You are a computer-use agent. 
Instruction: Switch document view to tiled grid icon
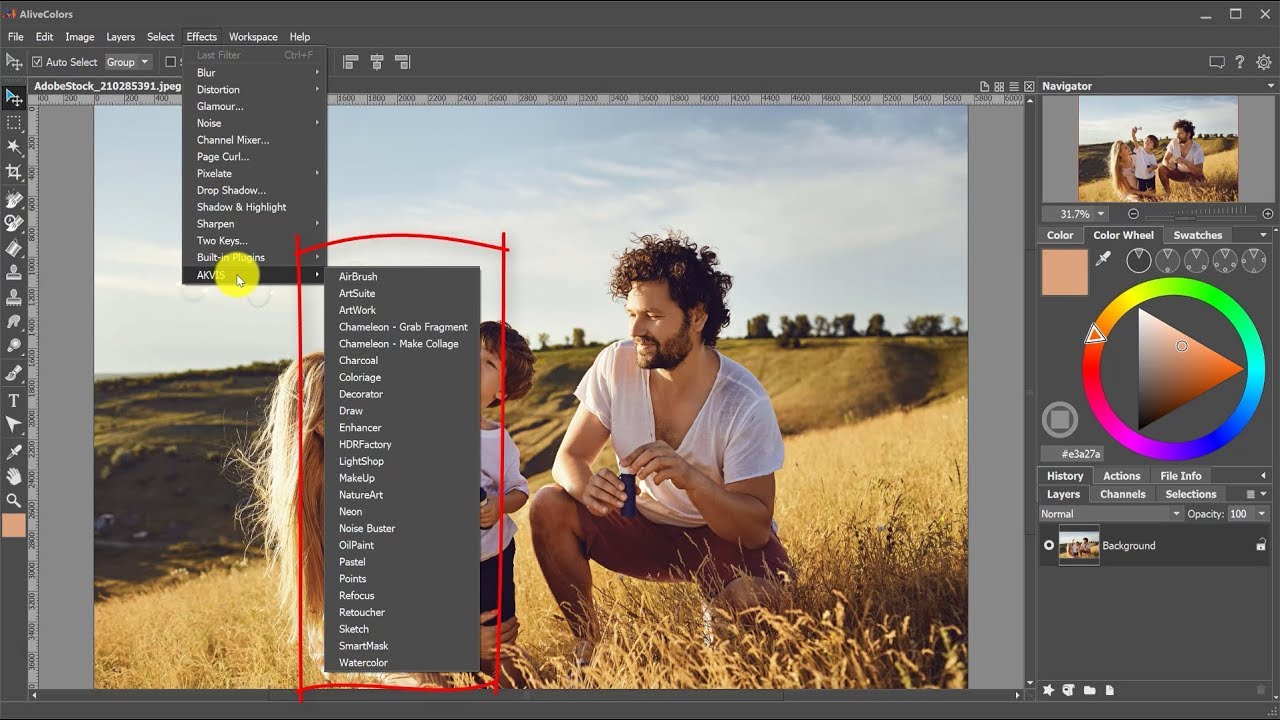pos(1000,87)
